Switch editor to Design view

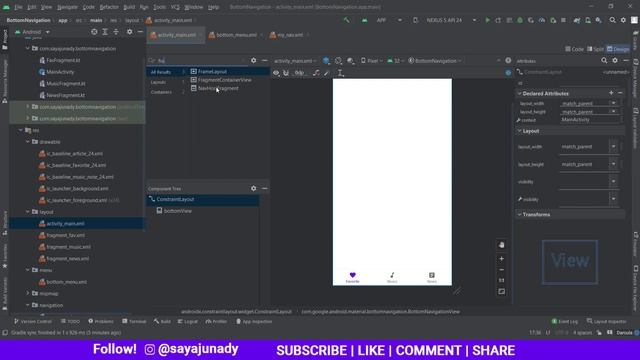(618, 49)
